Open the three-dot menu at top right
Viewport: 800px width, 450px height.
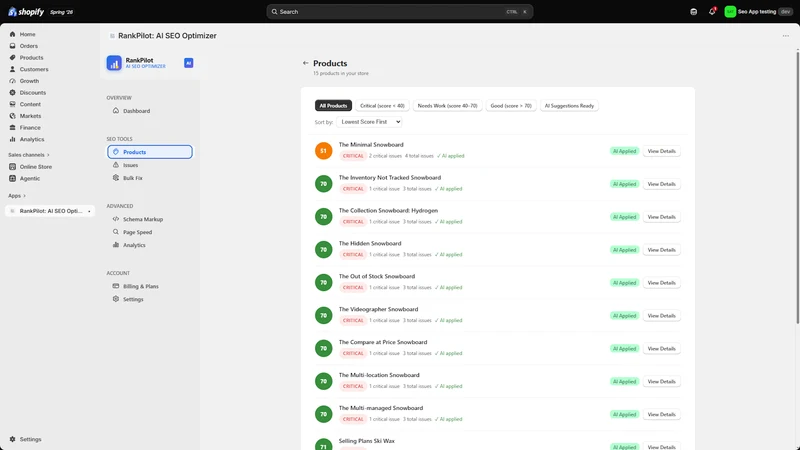[786, 36]
